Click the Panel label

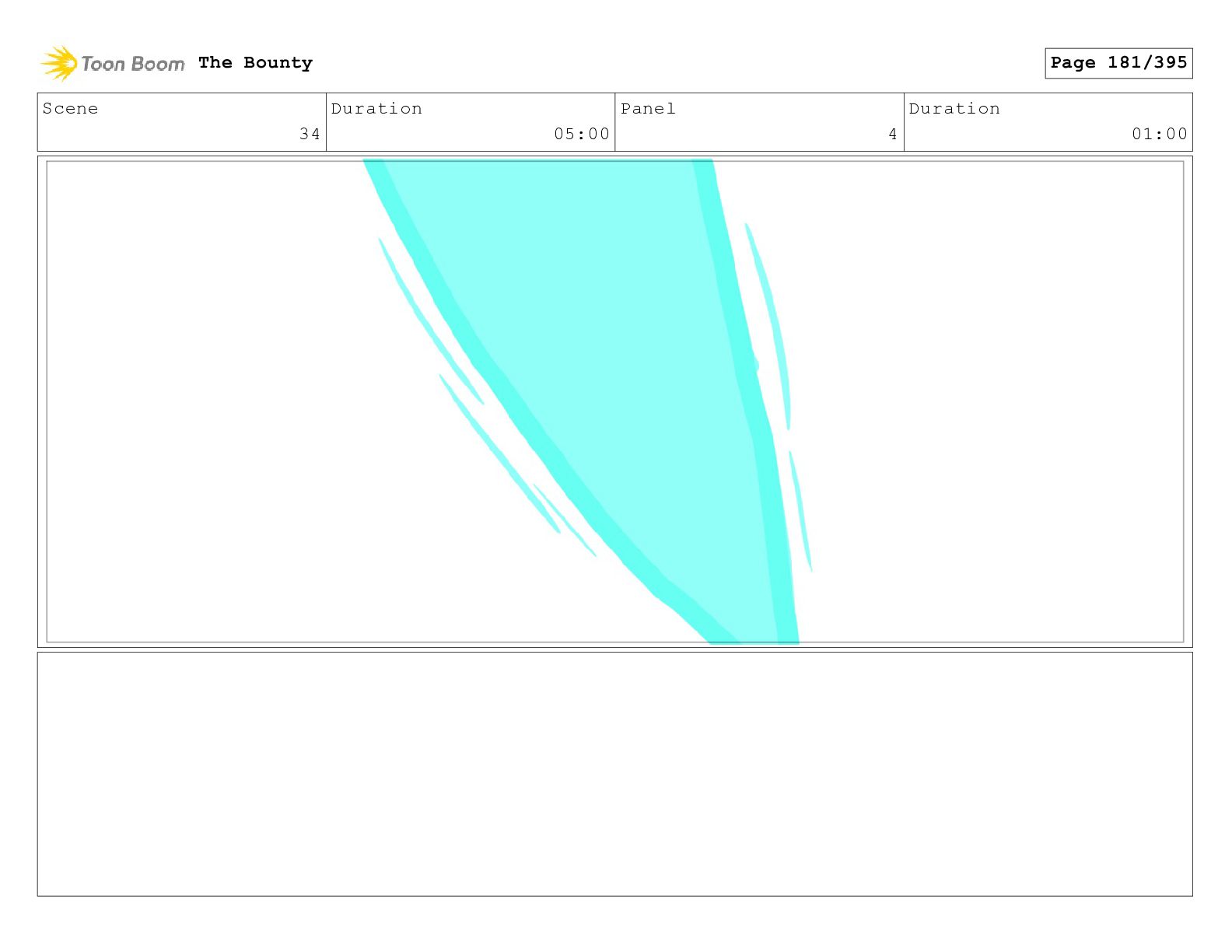click(648, 109)
